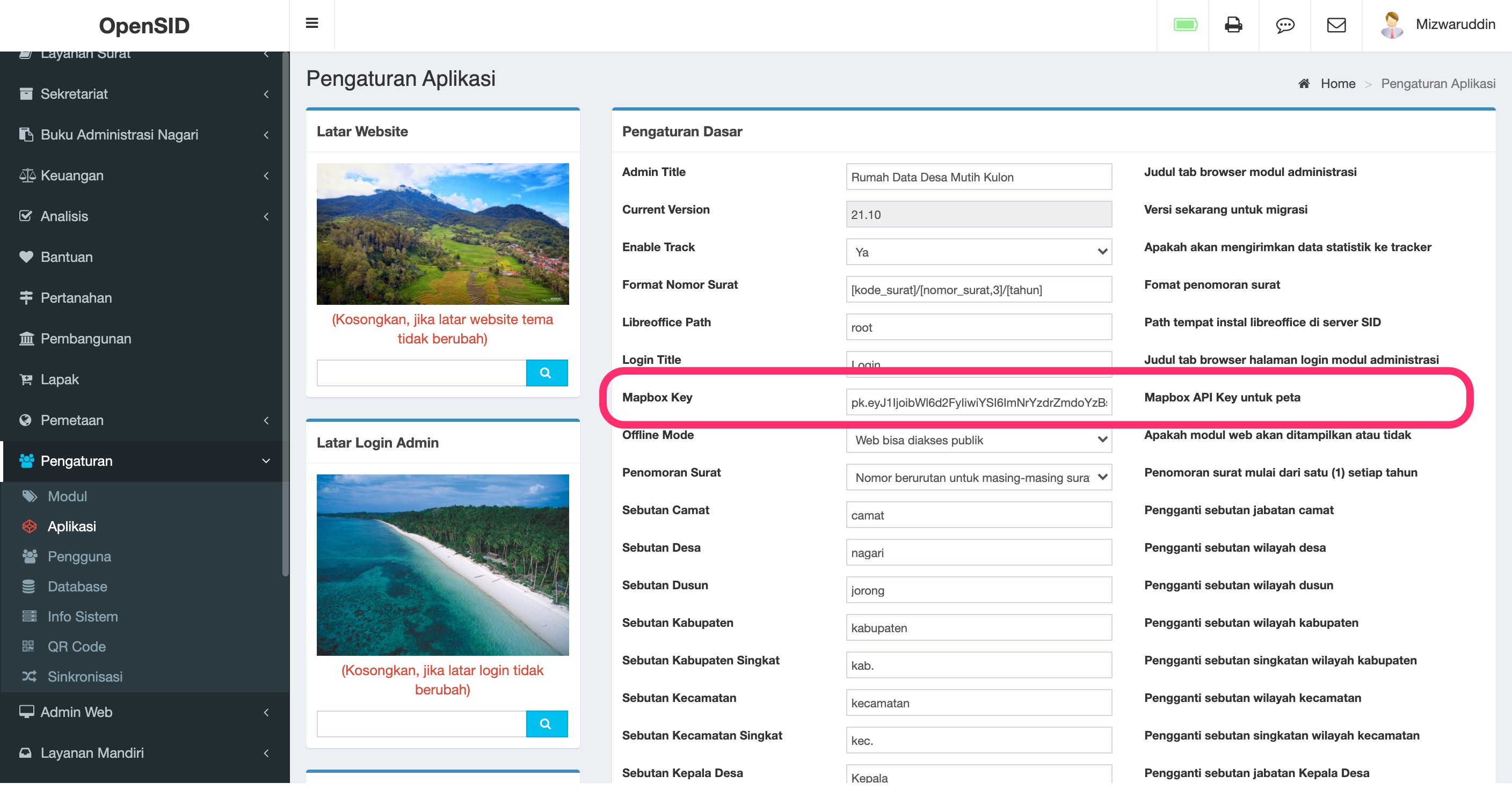Collapse the Pengaturan sidebar section
The height and width of the screenshot is (805, 1512).
(76, 461)
